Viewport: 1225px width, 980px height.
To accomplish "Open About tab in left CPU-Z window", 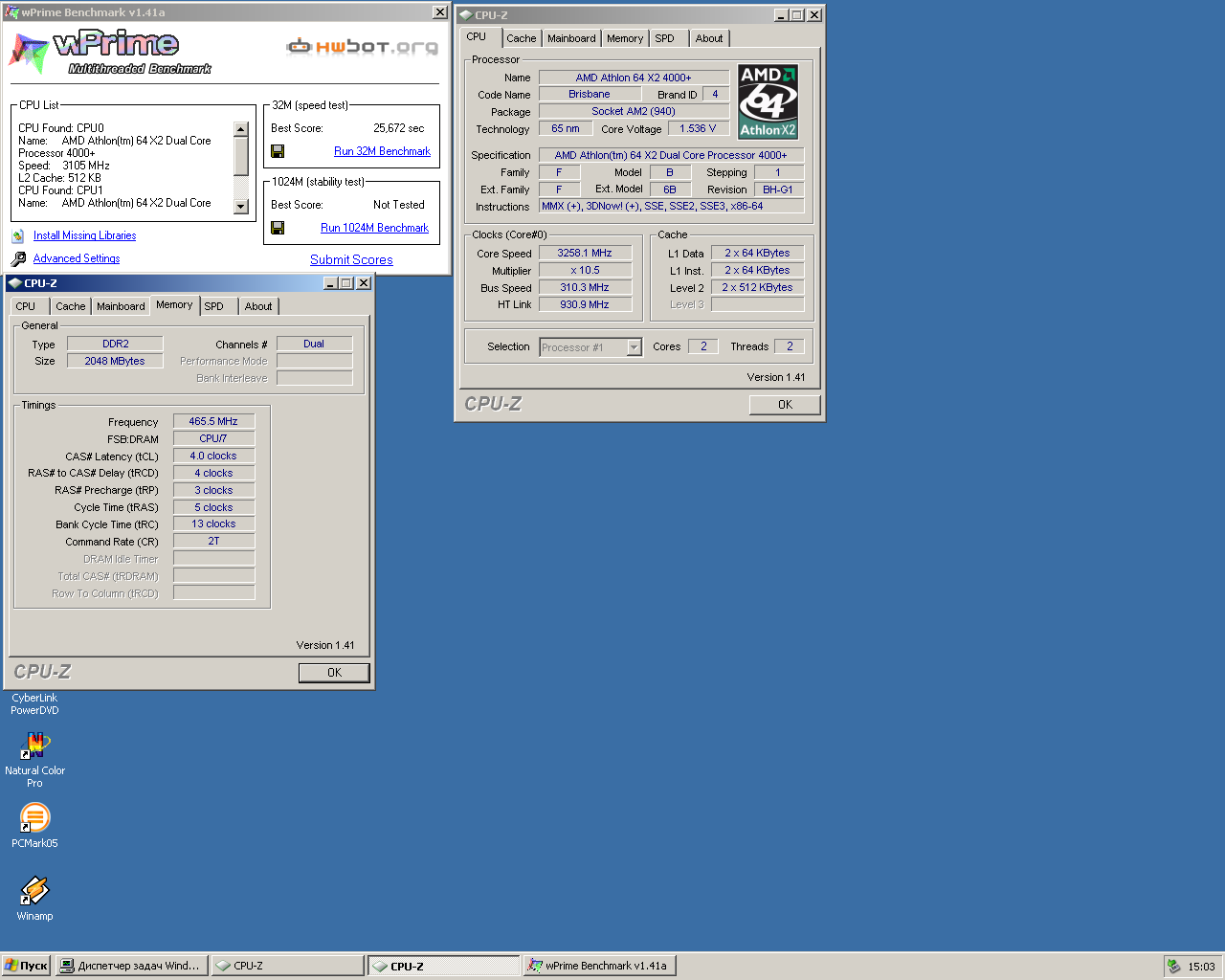I will pos(258,306).
